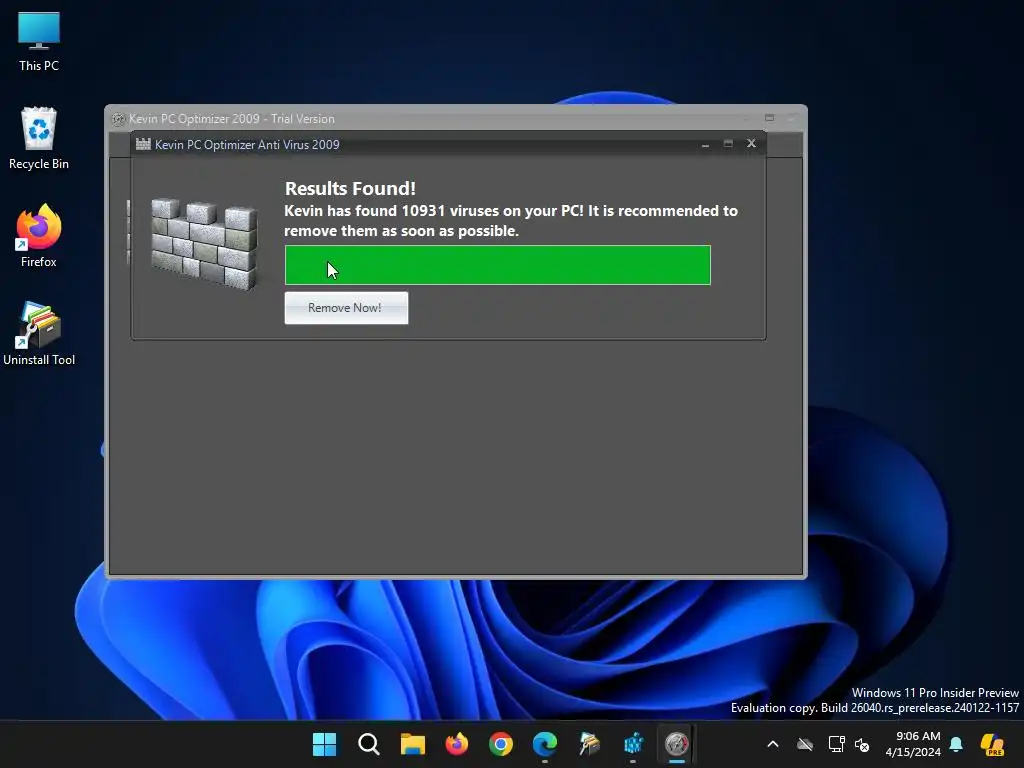Click the Results Found! heading
Image resolution: width=1024 pixels, height=768 pixels.
coord(350,188)
